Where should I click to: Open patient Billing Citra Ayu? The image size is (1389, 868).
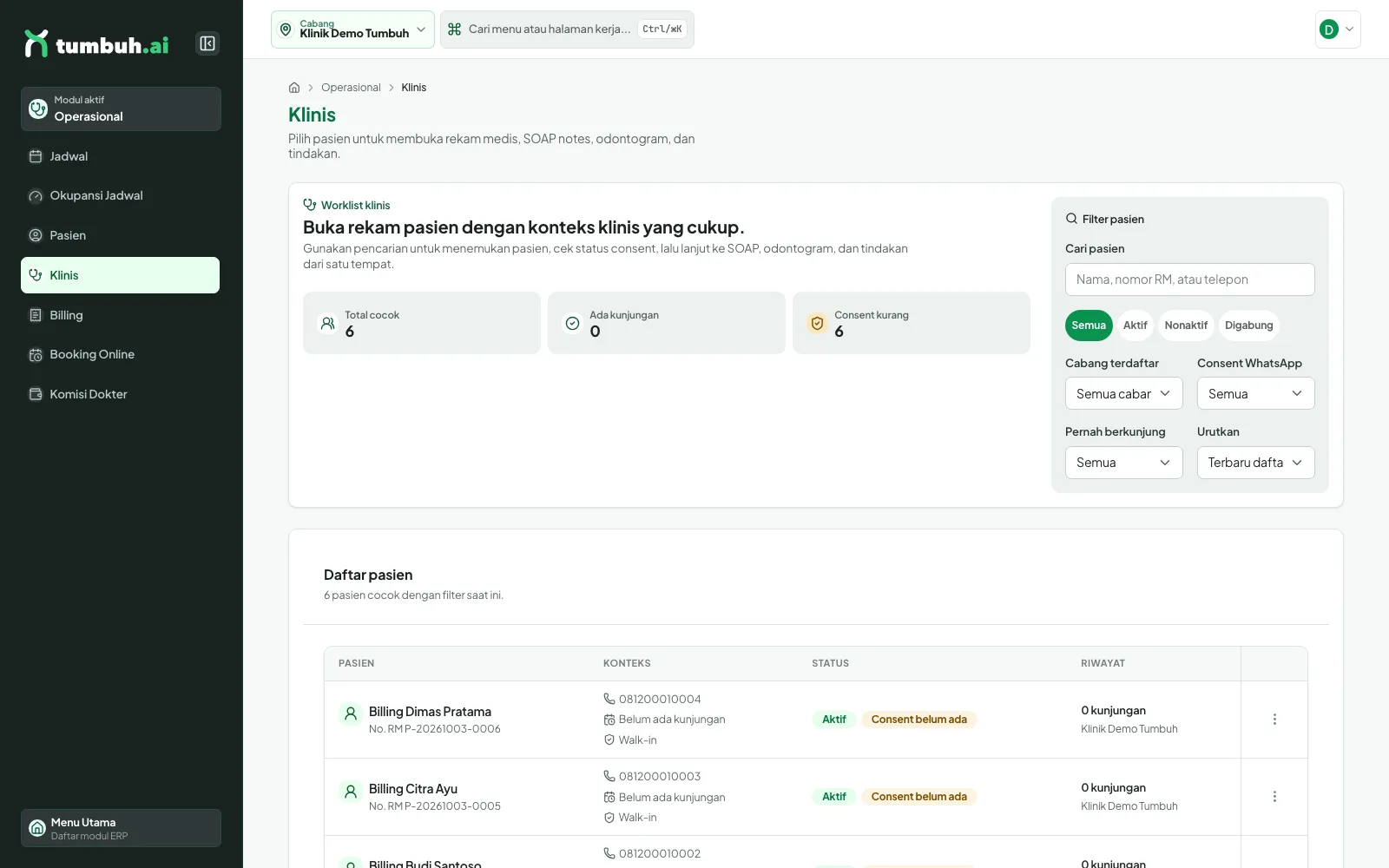coord(413,789)
